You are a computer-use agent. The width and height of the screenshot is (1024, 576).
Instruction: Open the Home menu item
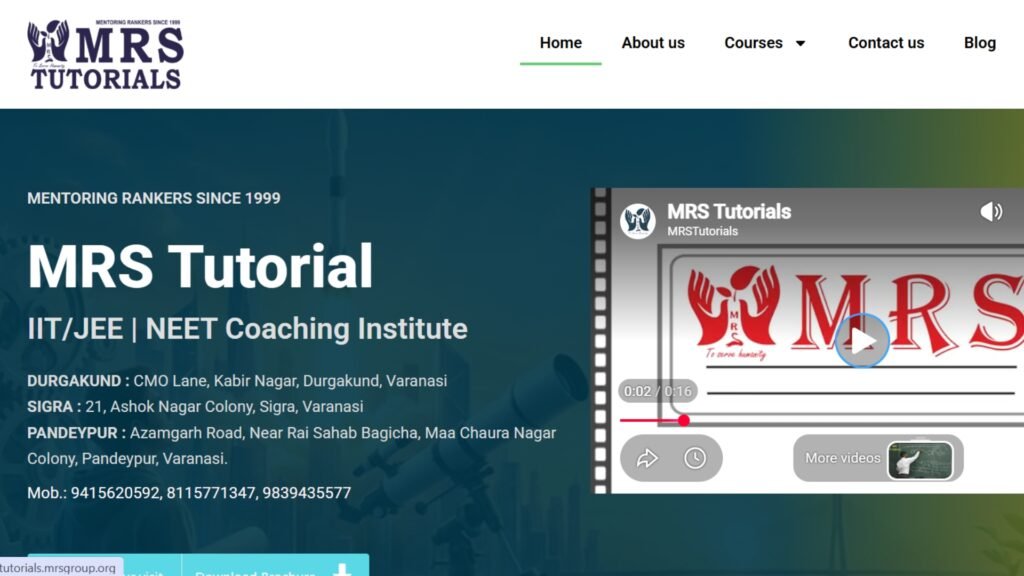point(560,43)
